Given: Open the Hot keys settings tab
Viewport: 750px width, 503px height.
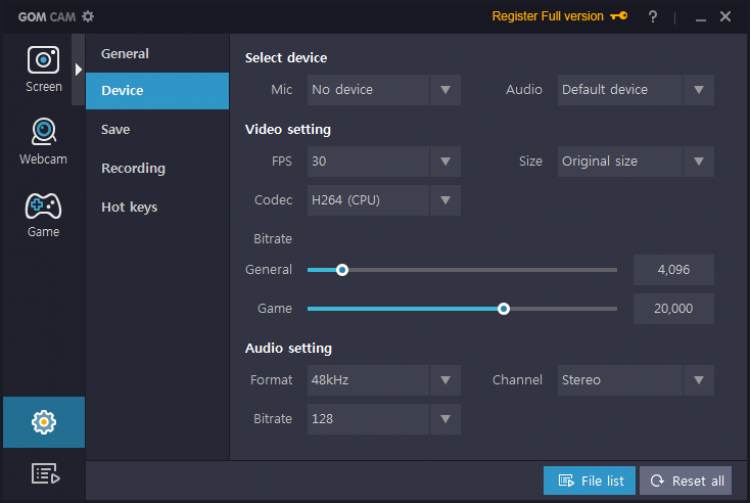Looking at the screenshot, I should 129,207.
